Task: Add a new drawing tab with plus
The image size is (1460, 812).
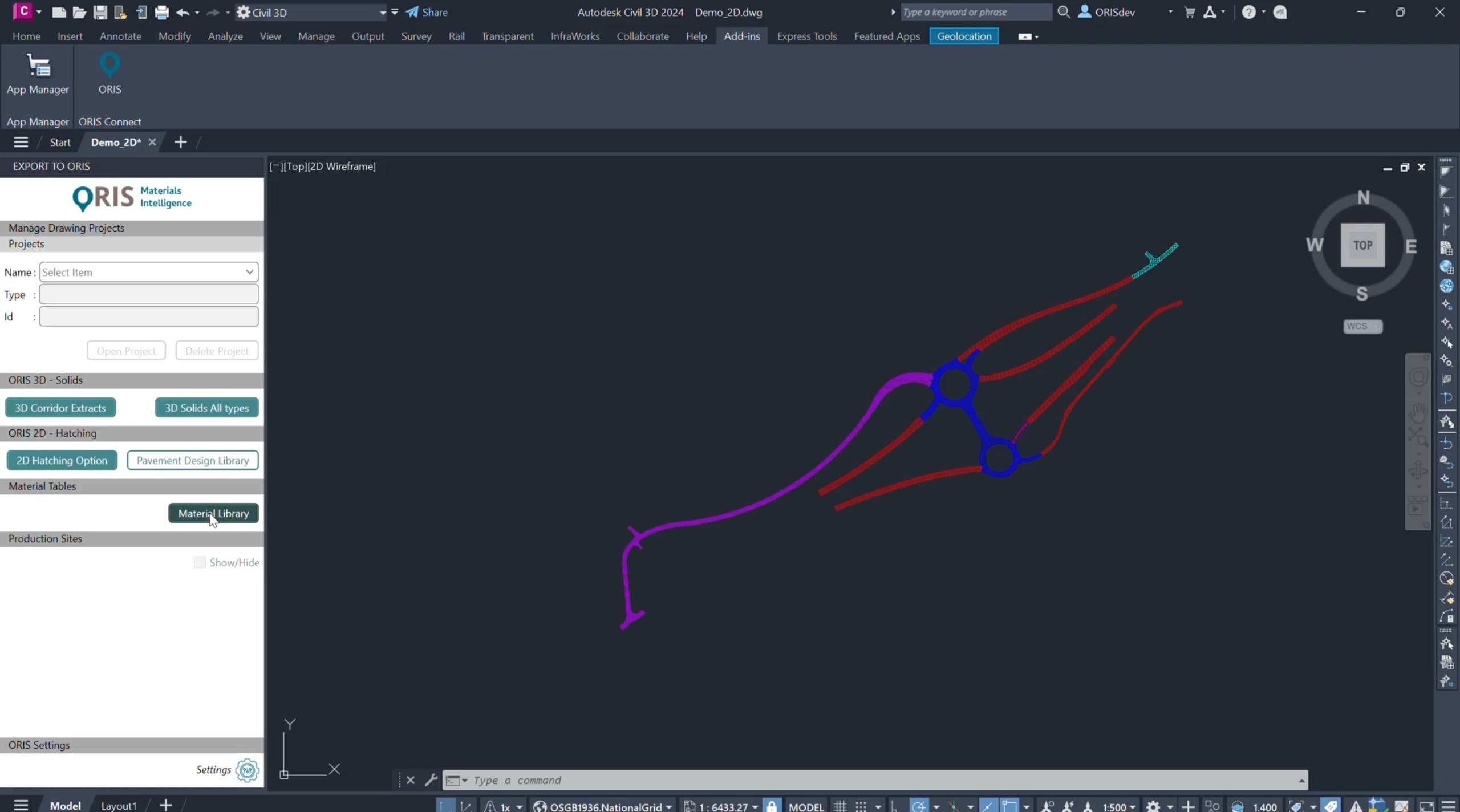Action: click(180, 142)
